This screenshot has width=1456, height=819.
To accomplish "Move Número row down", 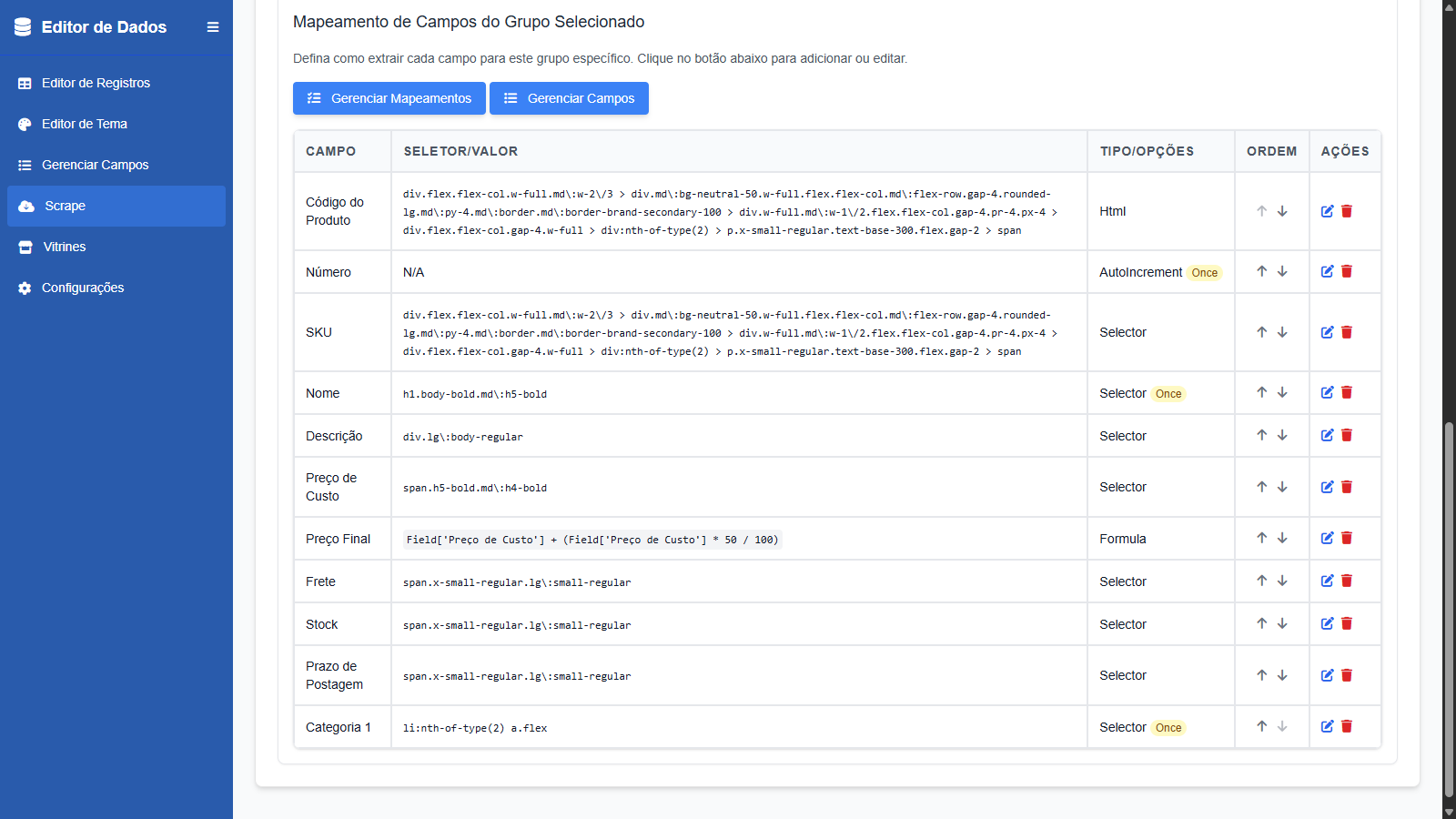I will [x=1282, y=271].
